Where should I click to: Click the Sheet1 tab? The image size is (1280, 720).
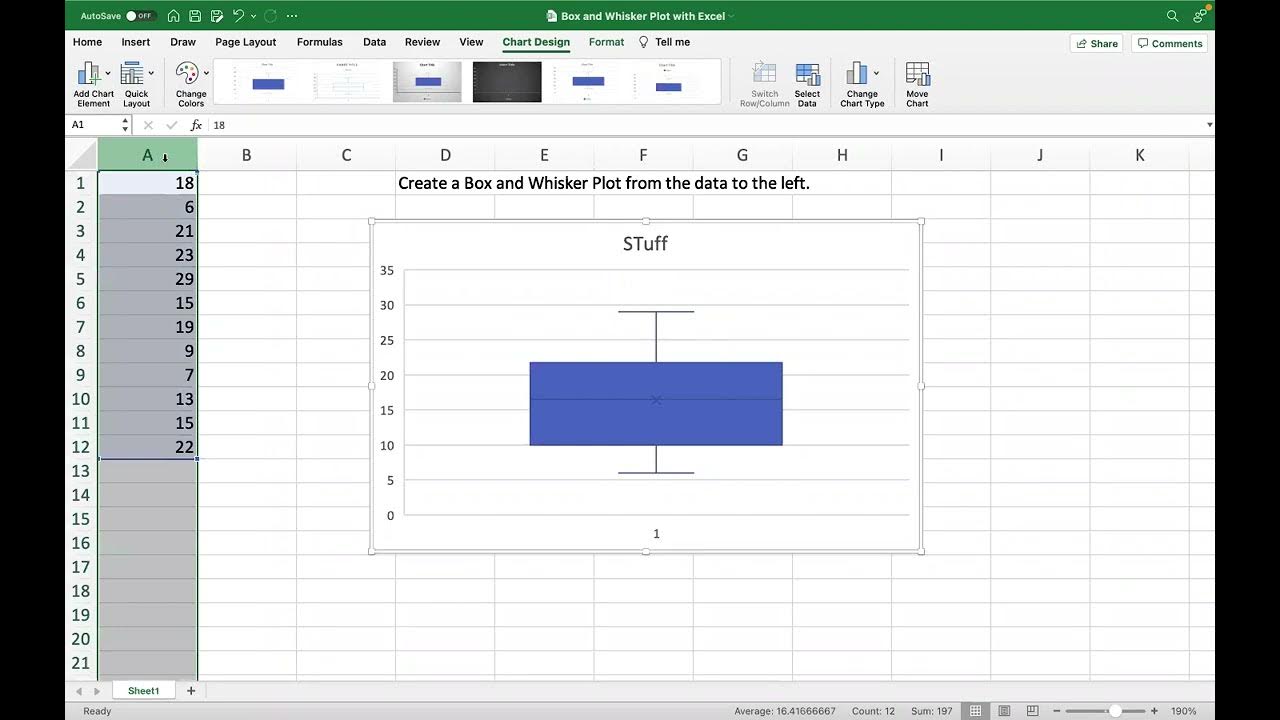point(143,691)
